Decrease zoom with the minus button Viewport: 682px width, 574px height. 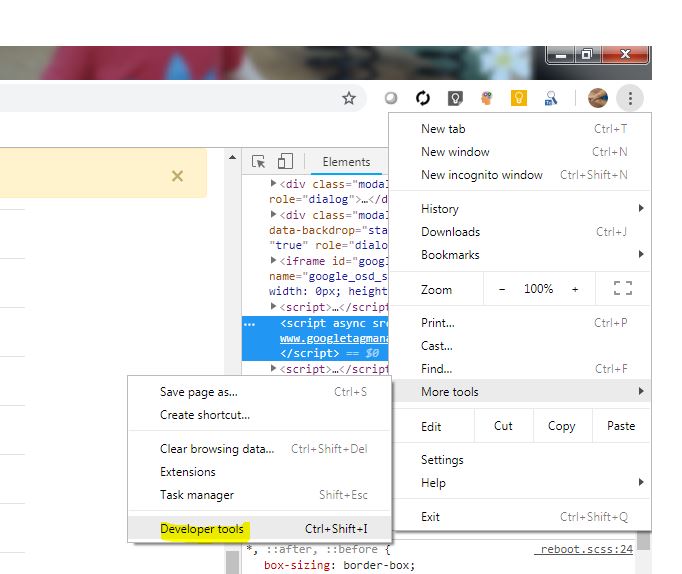pos(502,289)
